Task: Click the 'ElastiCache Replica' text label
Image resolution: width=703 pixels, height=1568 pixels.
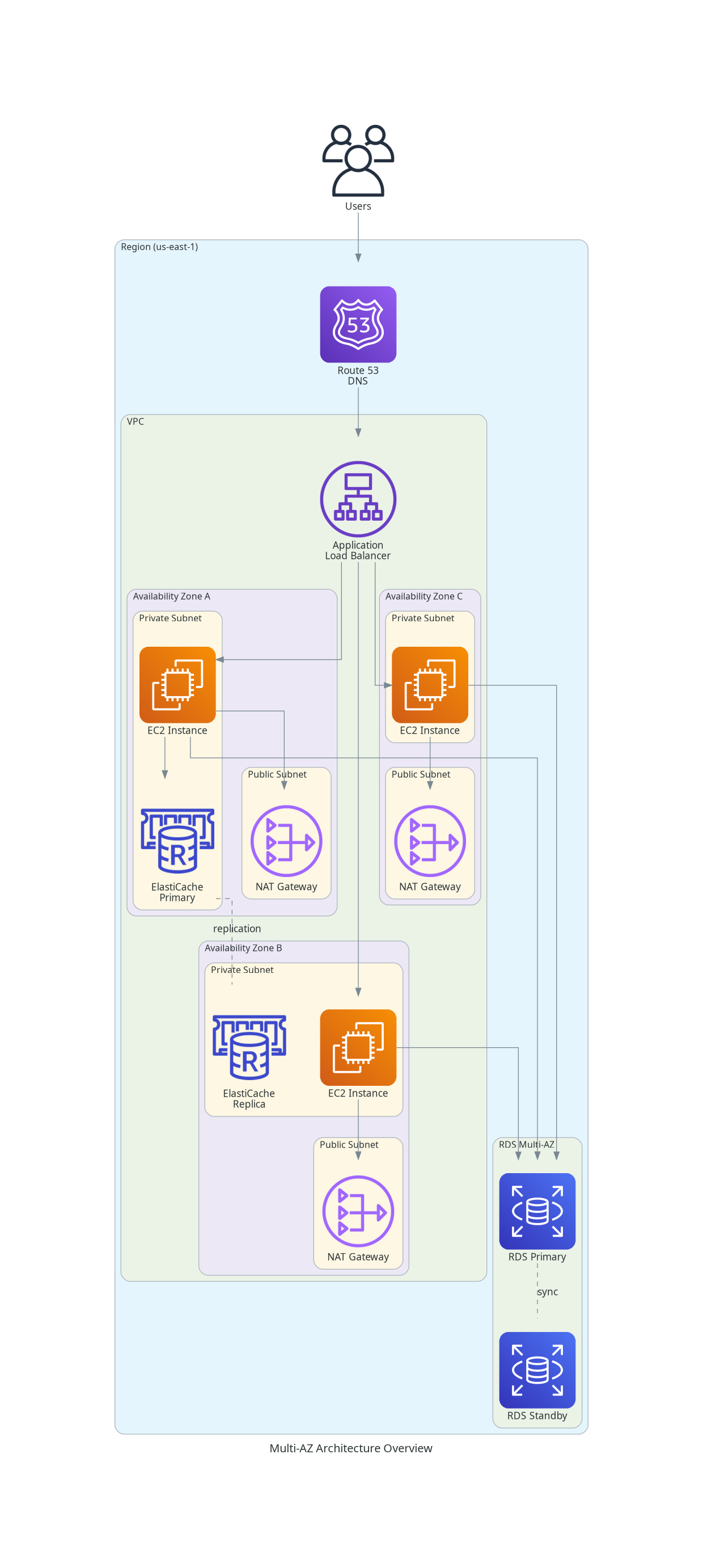Action: click(x=249, y=1098)
